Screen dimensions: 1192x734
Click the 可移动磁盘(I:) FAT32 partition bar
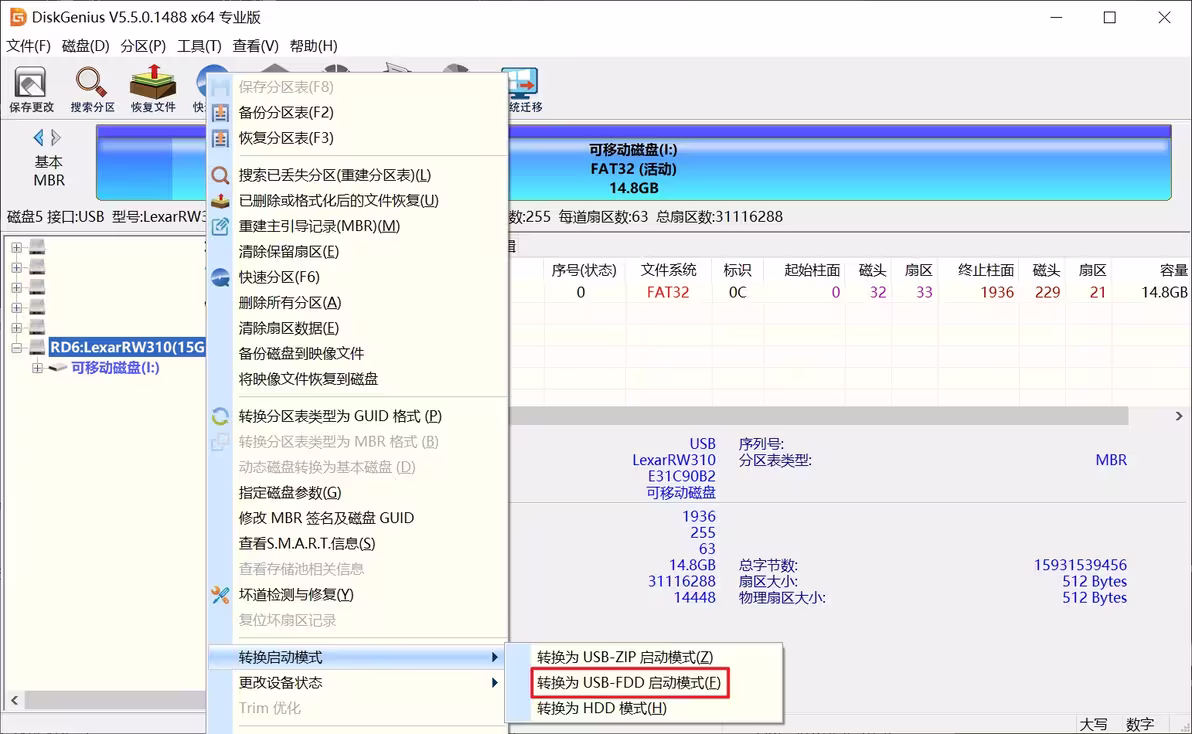pos(633,163)
